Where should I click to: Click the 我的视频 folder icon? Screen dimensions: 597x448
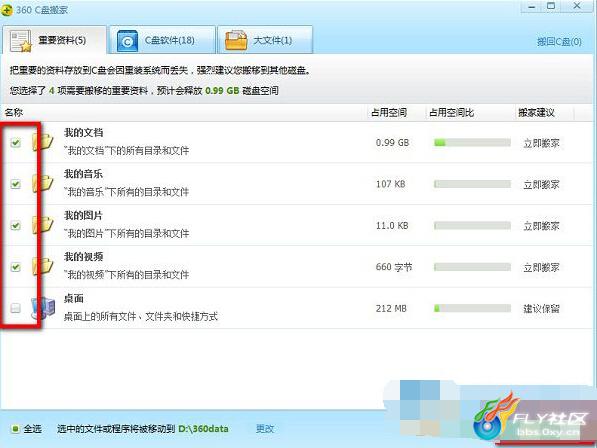(43, 266)
